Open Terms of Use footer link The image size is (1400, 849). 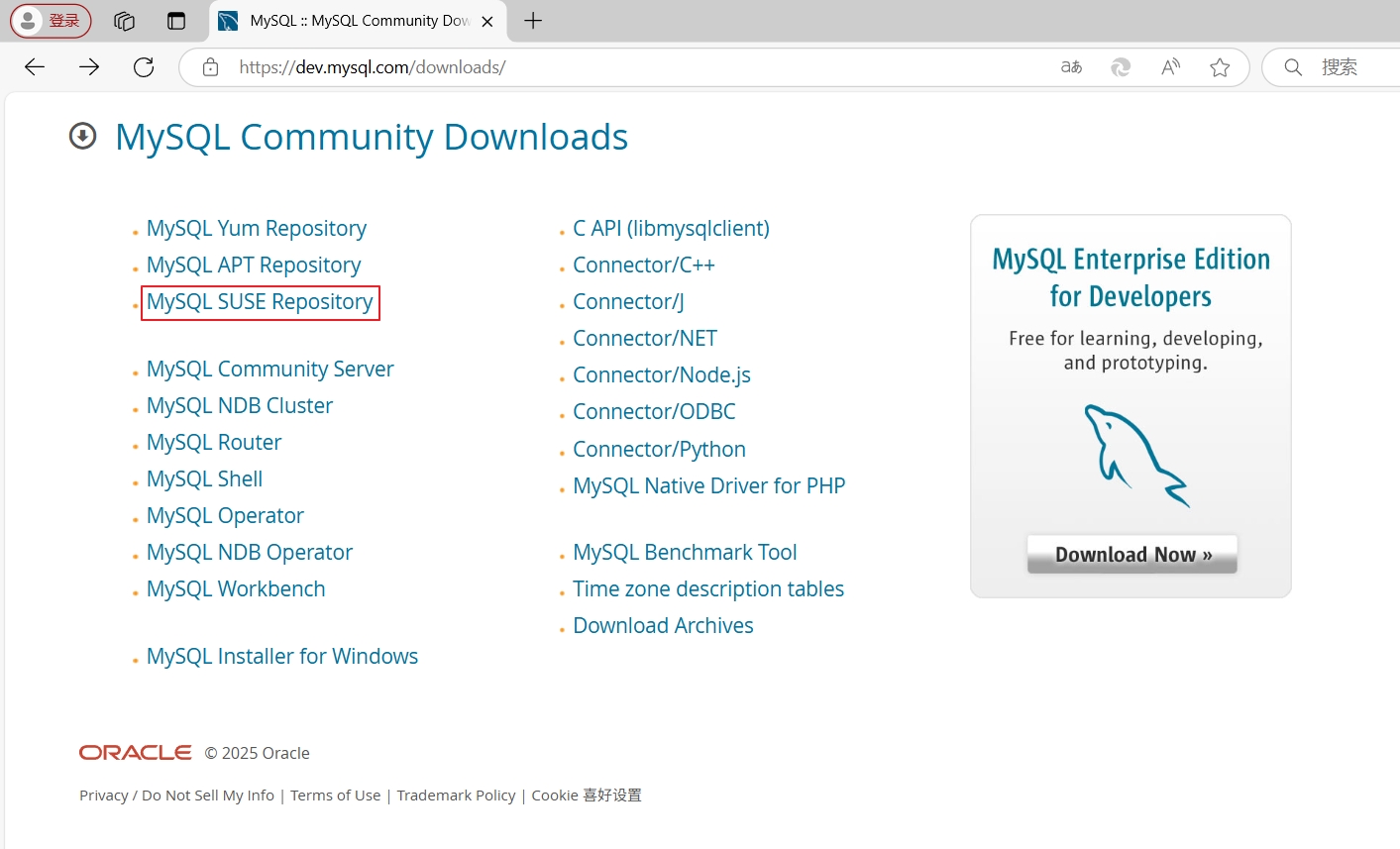point(335,796)
